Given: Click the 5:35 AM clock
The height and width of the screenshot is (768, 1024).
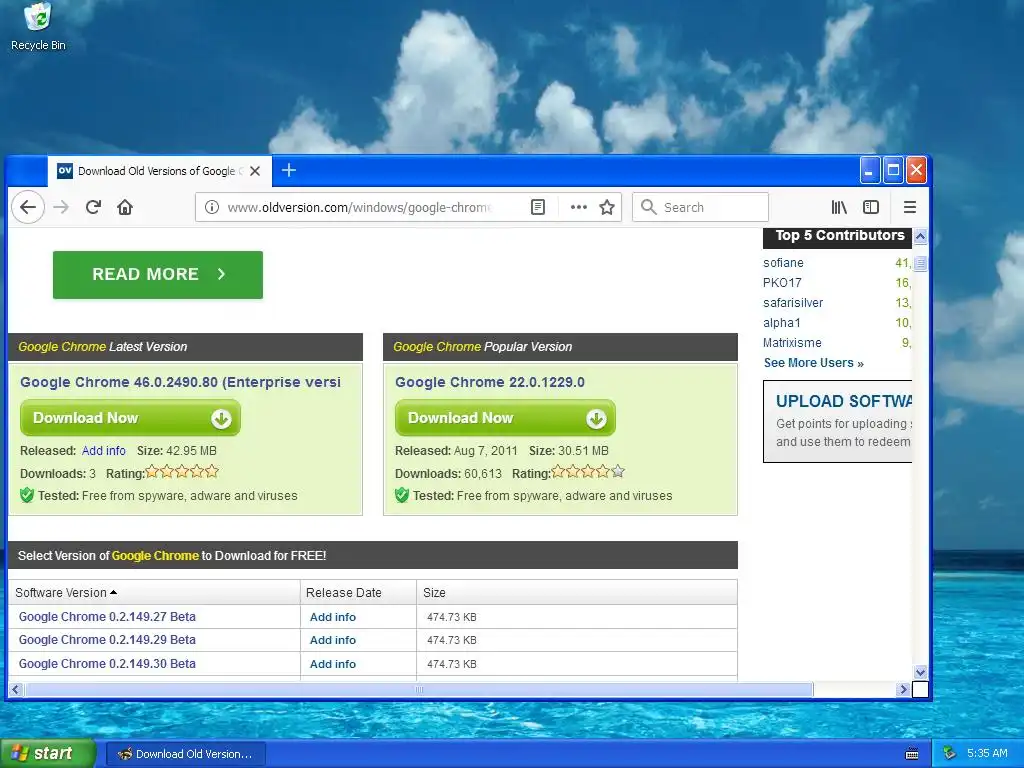Looking at the screenshot, I should point(987,754).
